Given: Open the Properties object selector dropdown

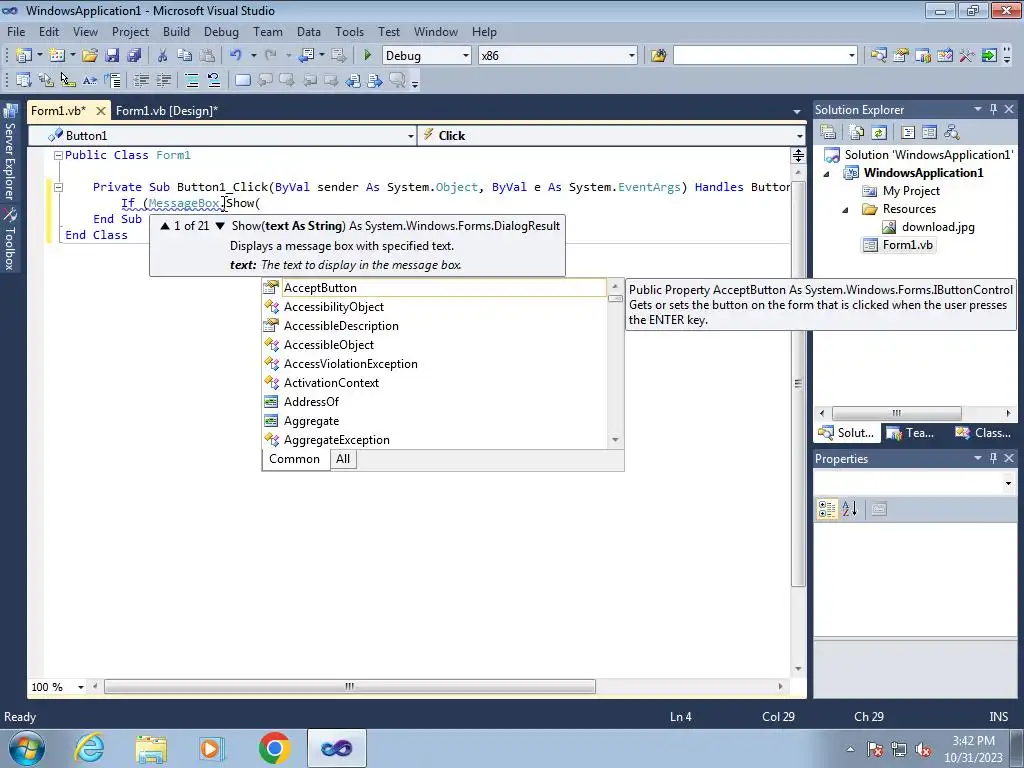Looking at the screenshot, I should tap(1008, 484).
